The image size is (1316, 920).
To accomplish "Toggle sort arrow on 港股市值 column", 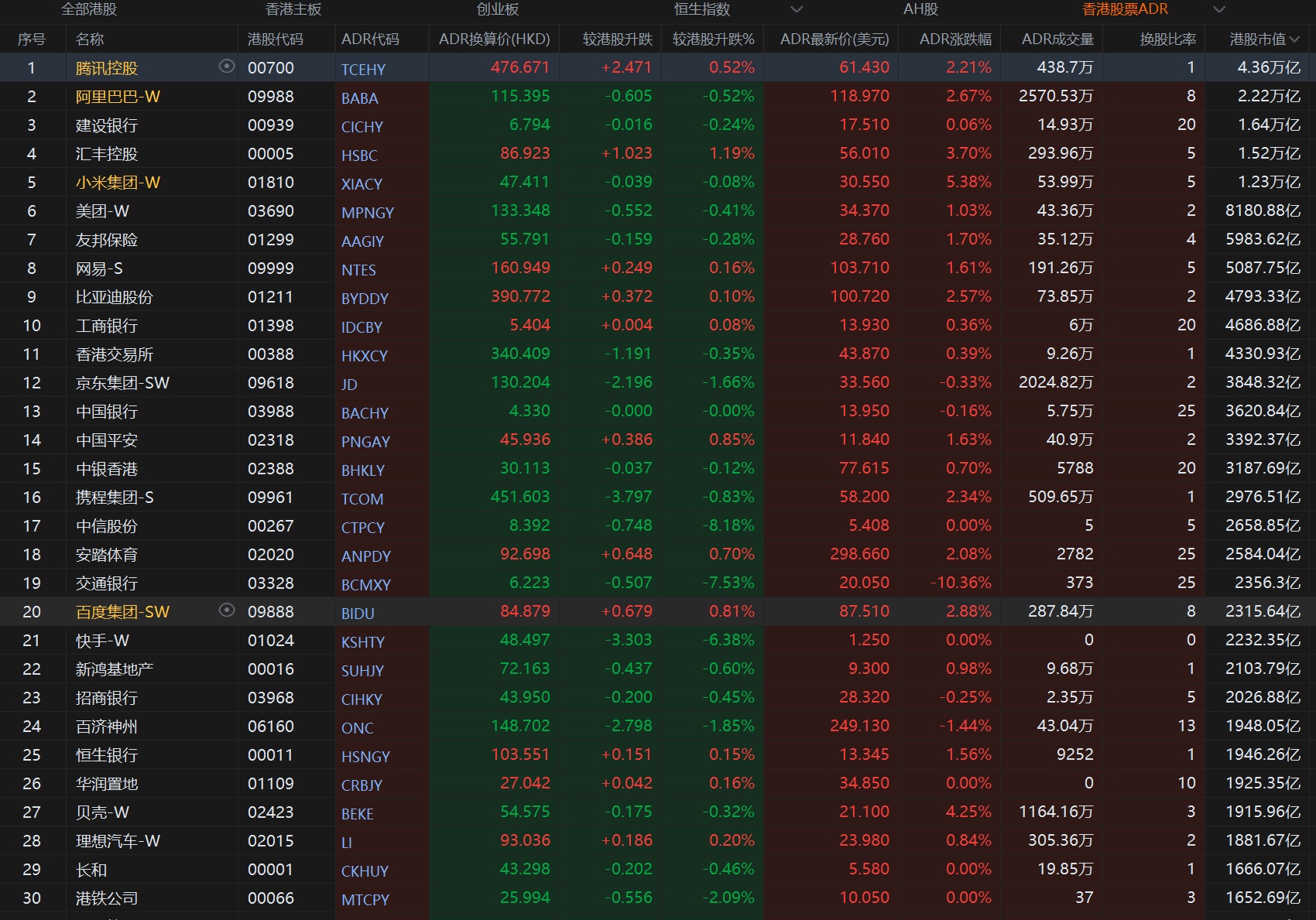I will [x=1295, y=39].
